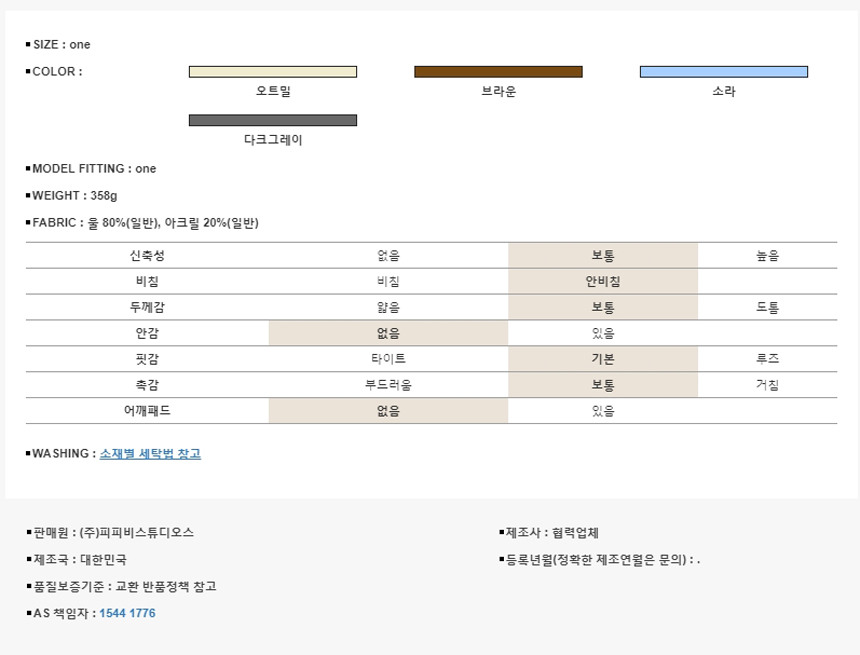860x655 pixels.
Task: Click the 품질보증기준 exchange and return policy text
Action: click(125, 587)
